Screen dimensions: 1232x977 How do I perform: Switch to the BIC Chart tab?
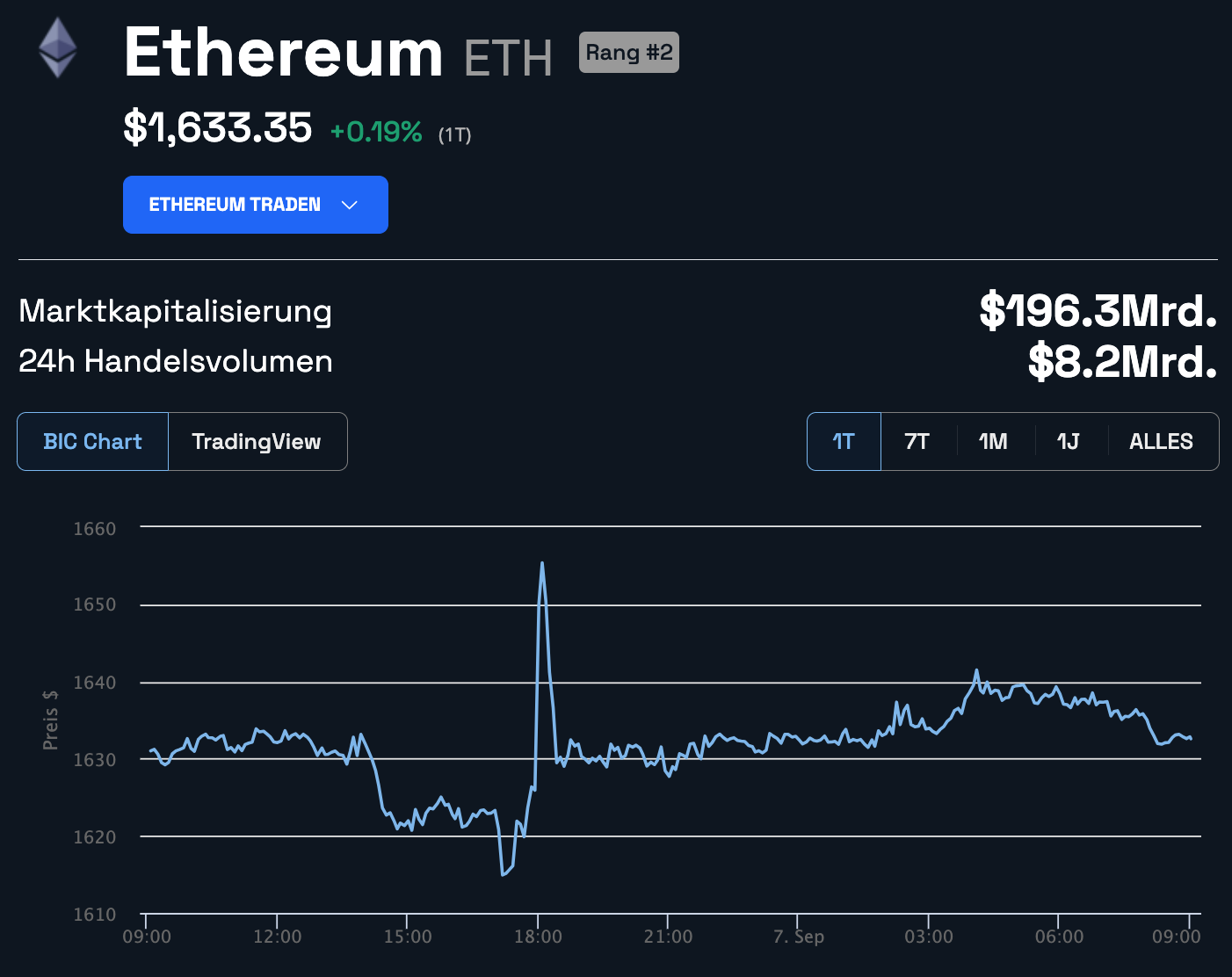click(92, 442)
